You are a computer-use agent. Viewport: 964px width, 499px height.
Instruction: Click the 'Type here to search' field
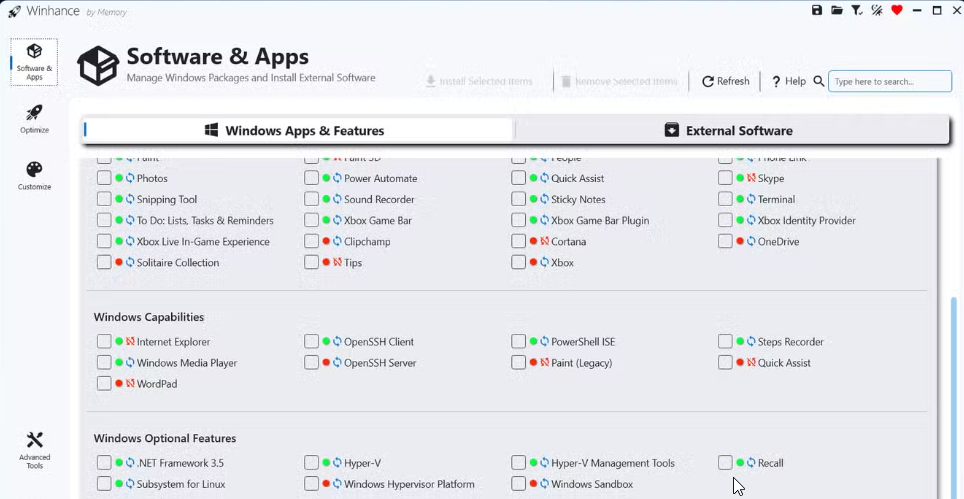click(890, 81)
